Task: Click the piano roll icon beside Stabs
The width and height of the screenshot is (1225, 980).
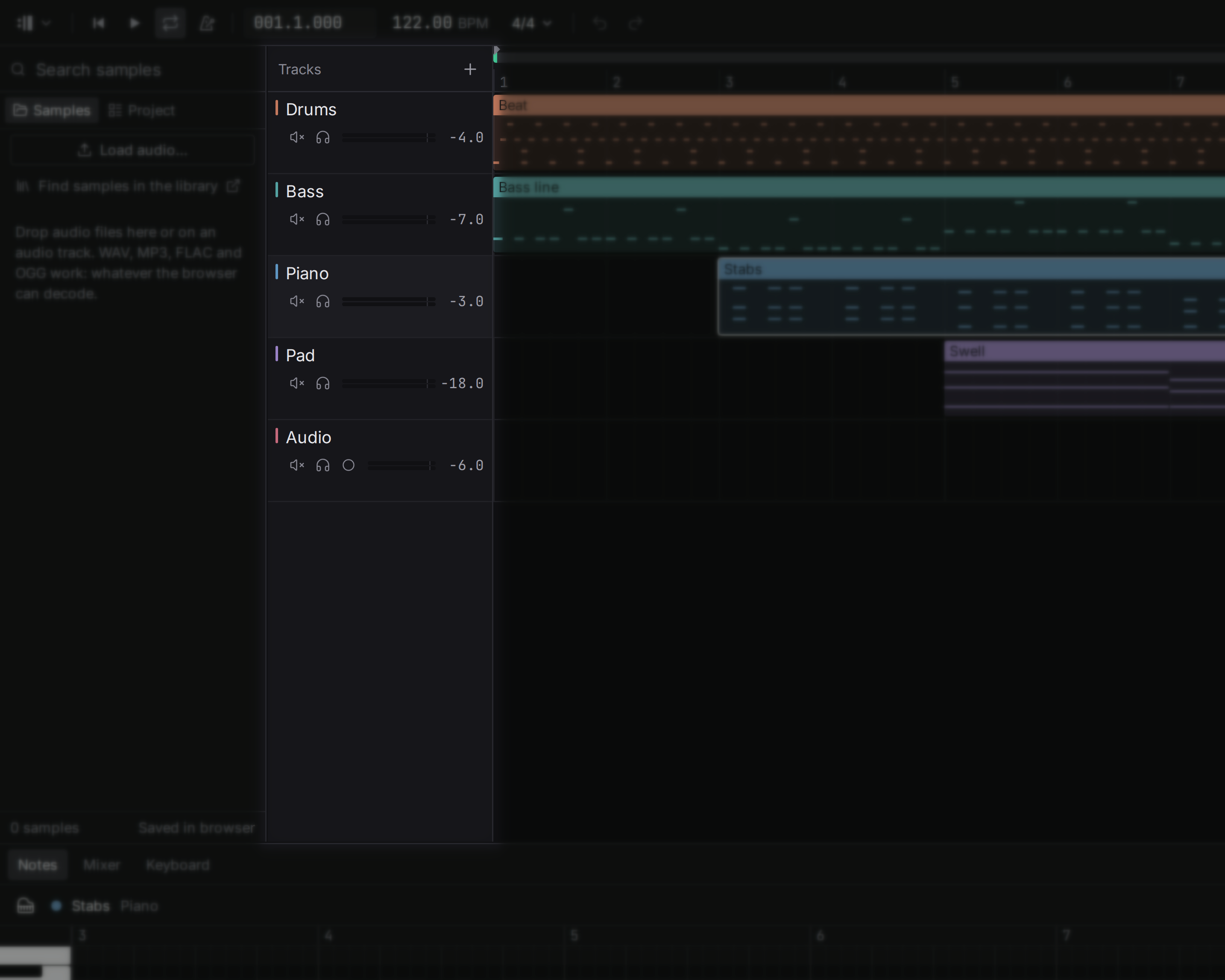Action: pyautogui.click(x=26, y=906)
